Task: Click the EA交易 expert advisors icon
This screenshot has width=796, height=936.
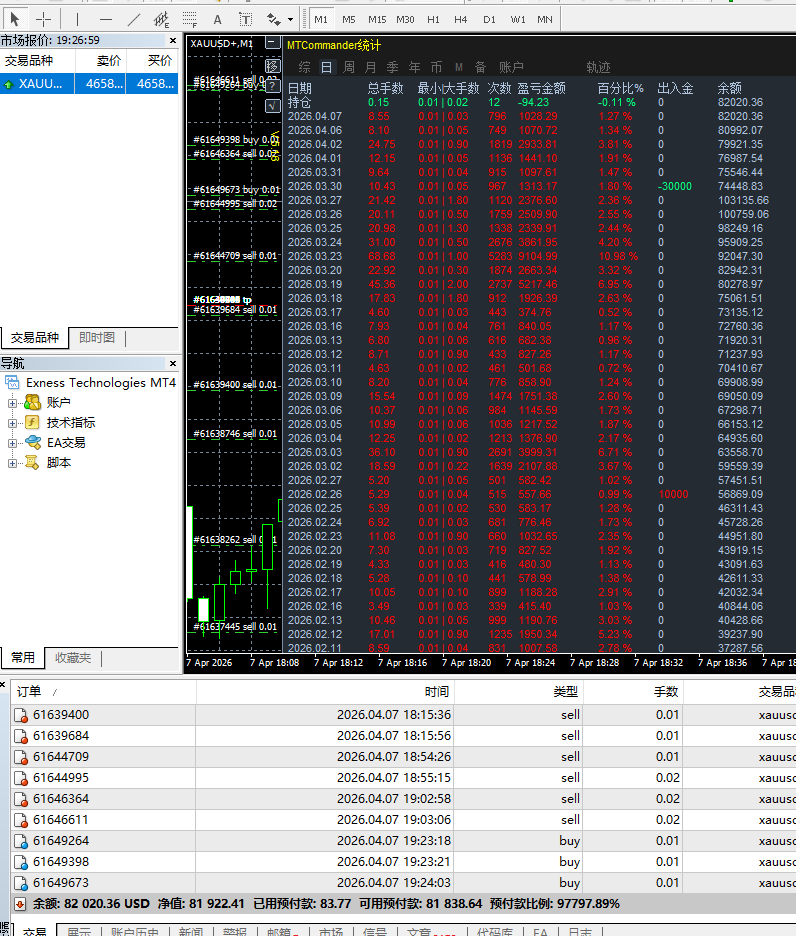Action: tap(32, 442)
